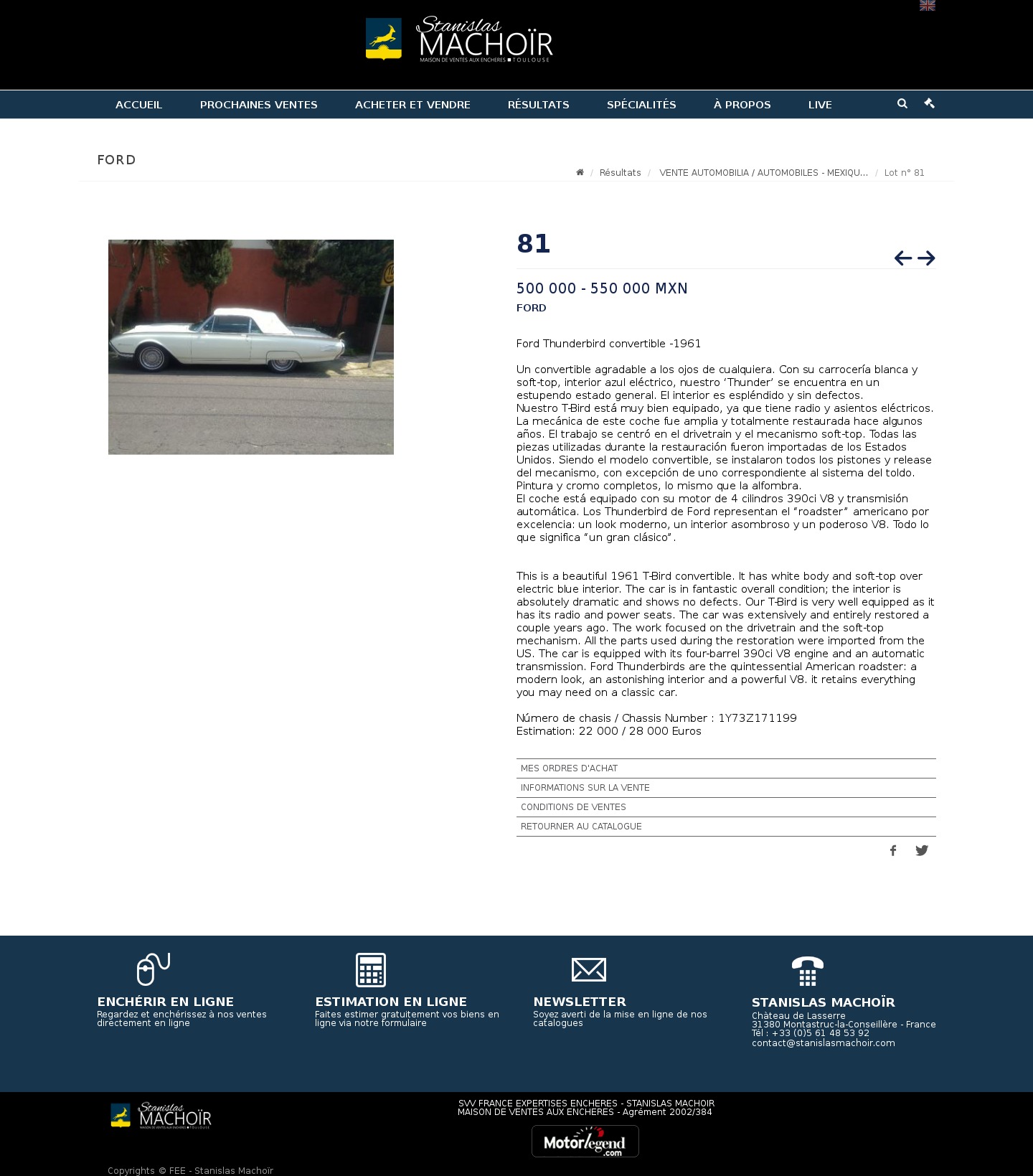Click Enchérir en ligne heading
The image size is (1033, 1176).
pyautogui.click(x=166, y=1002)
